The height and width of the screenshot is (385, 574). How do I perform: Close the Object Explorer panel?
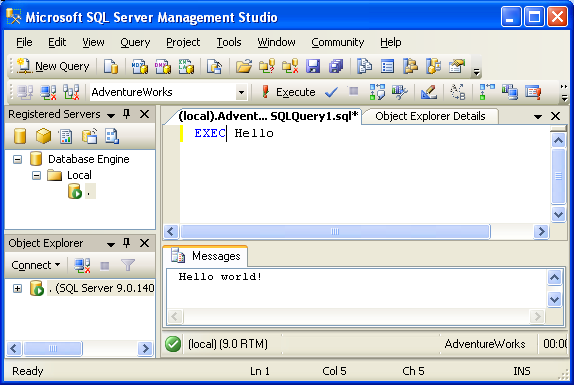[x=145, y=243]
